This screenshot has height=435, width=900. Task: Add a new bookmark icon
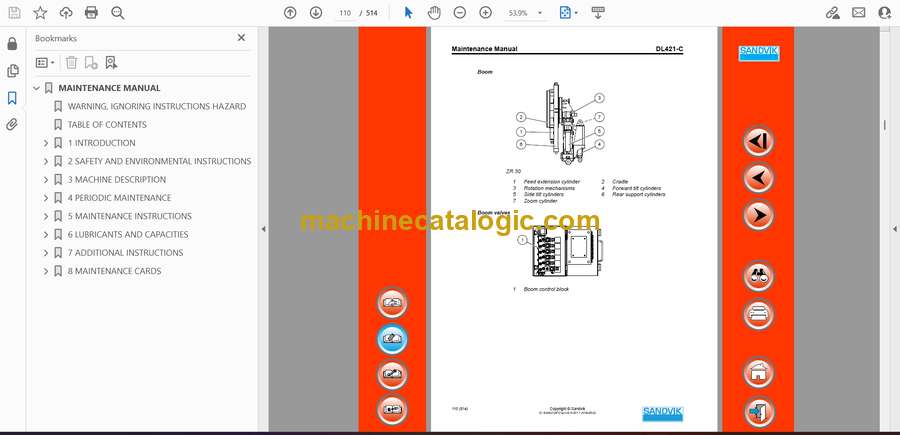[91, 63]
